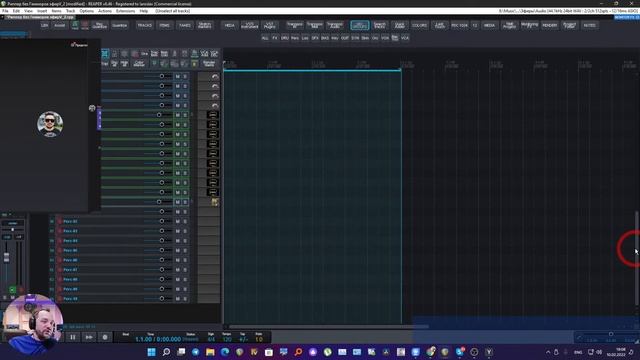
Task: Click the TAKES toolbar button
Action: pos(184,25)
